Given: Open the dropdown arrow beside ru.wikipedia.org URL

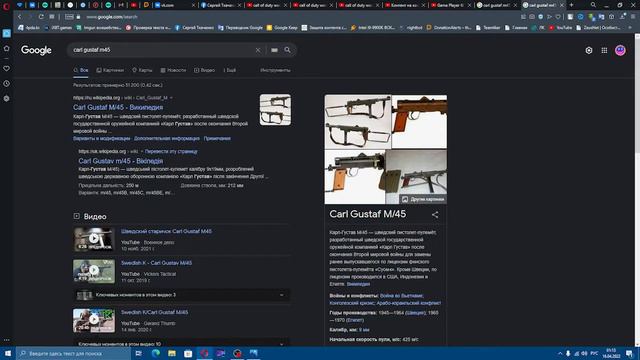Looking at the screenshot, I should [x=171, y=98].
